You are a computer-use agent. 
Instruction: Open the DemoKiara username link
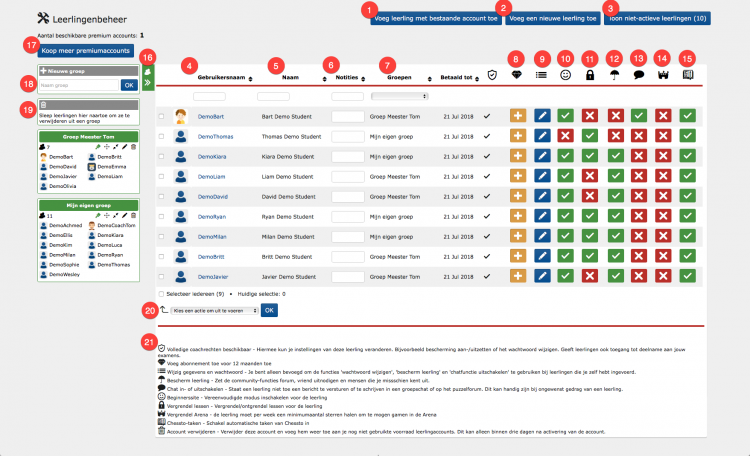point(212,156)
